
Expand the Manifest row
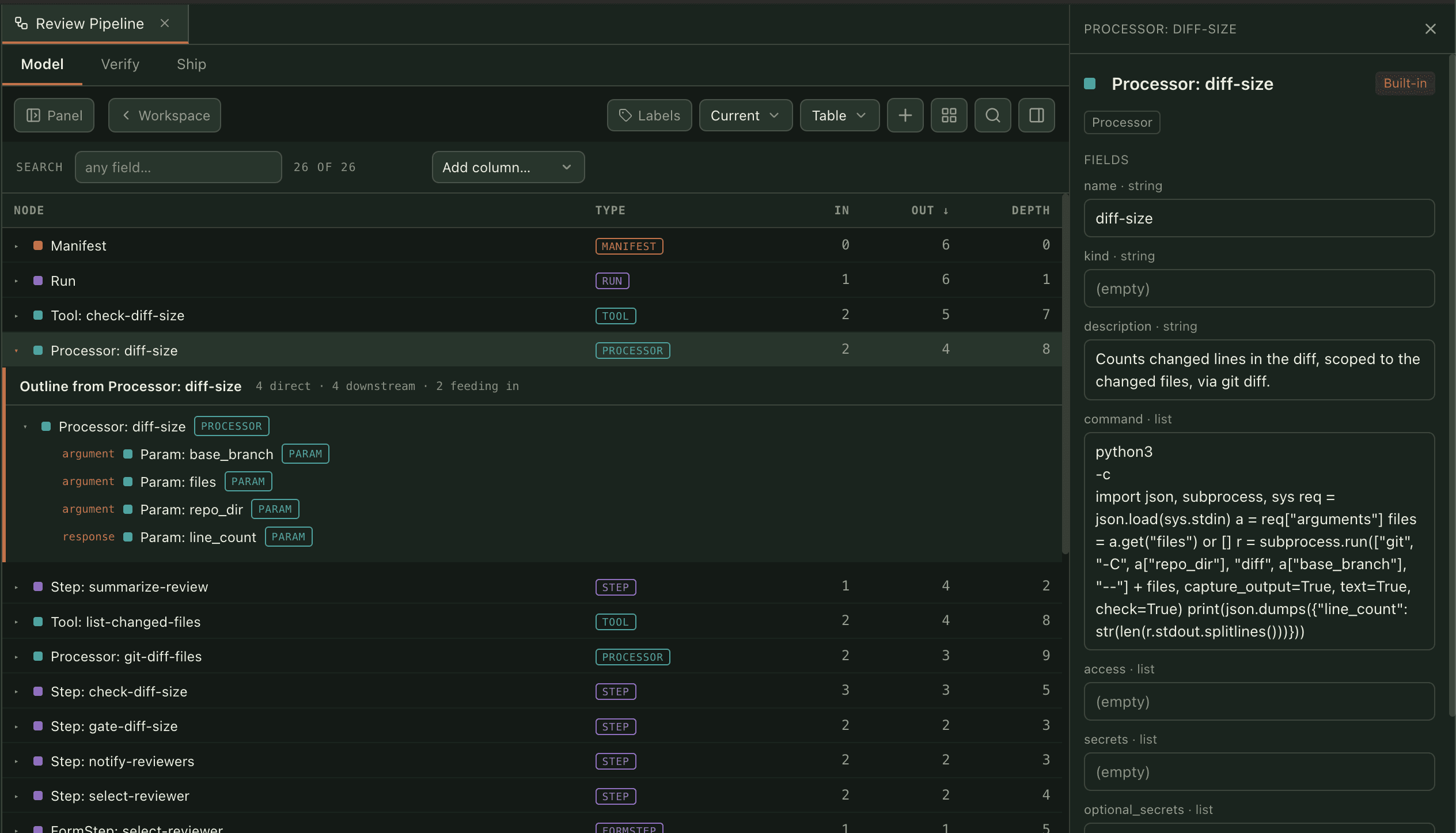[x=16, y=246]
